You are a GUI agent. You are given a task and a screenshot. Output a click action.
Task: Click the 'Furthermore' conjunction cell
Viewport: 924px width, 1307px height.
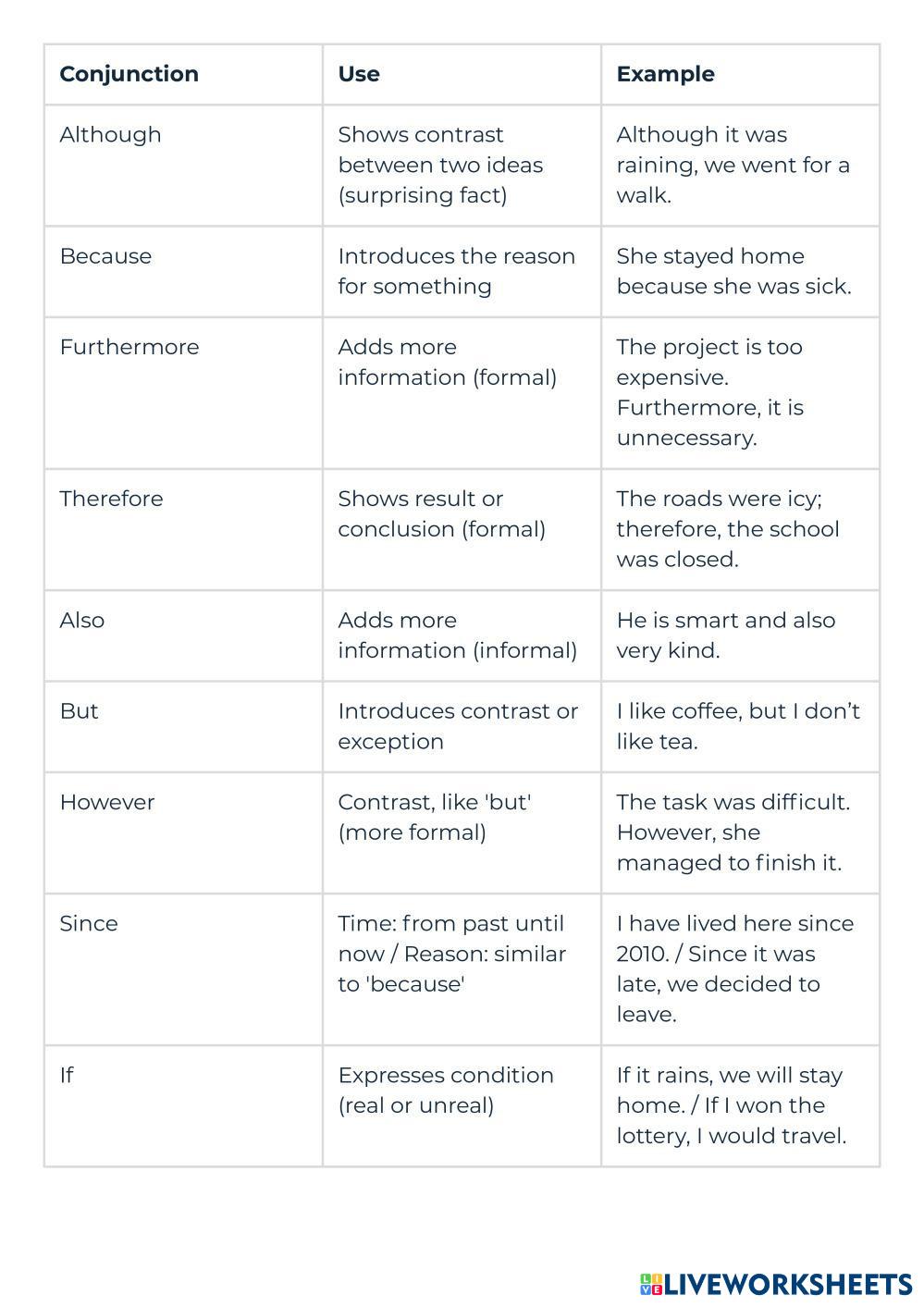[129, 347]
